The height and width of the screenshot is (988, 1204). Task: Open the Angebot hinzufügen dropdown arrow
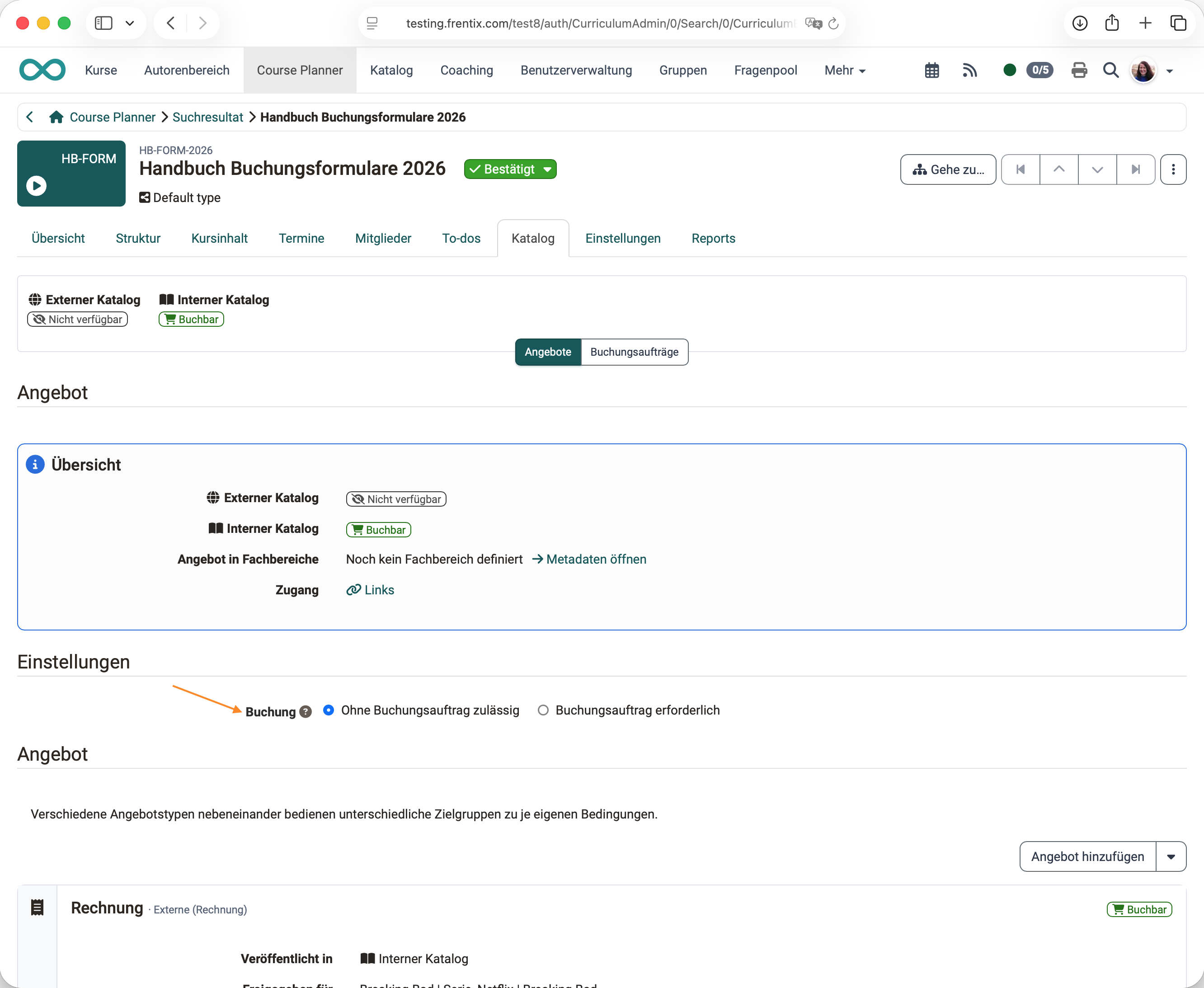click(x=1171, y=856)
